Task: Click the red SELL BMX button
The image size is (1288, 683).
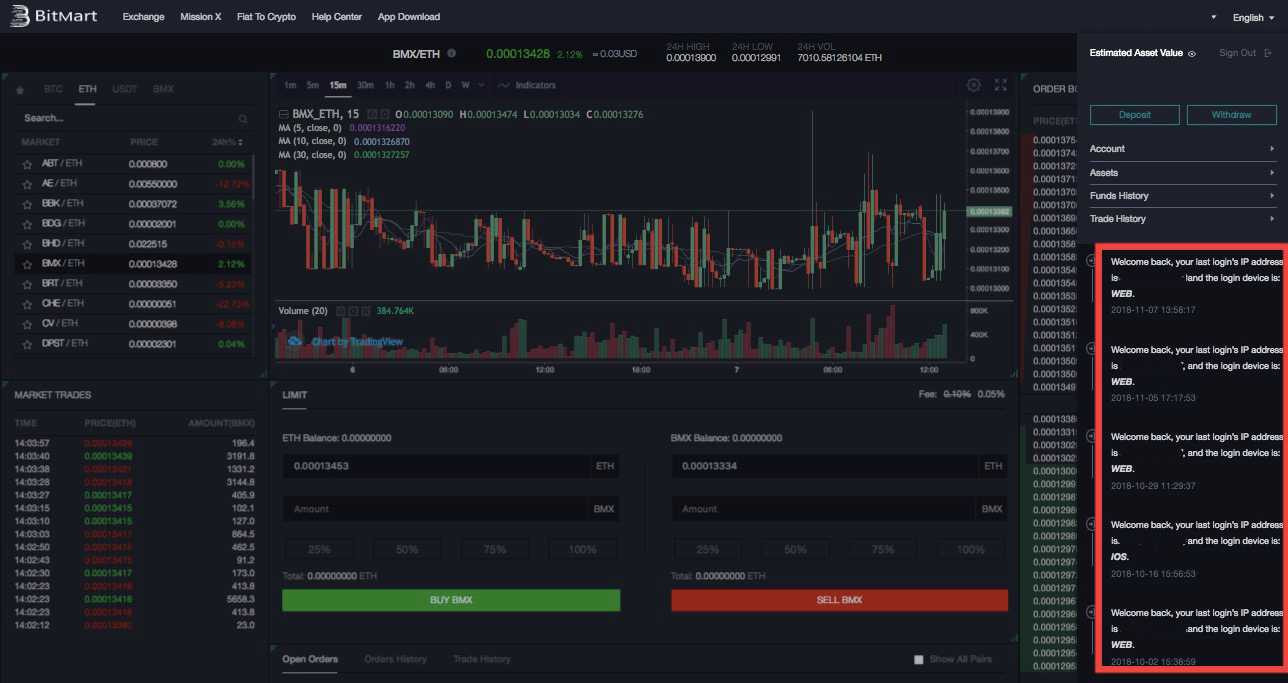Action: pyautogui.click(x=839, y=600)
